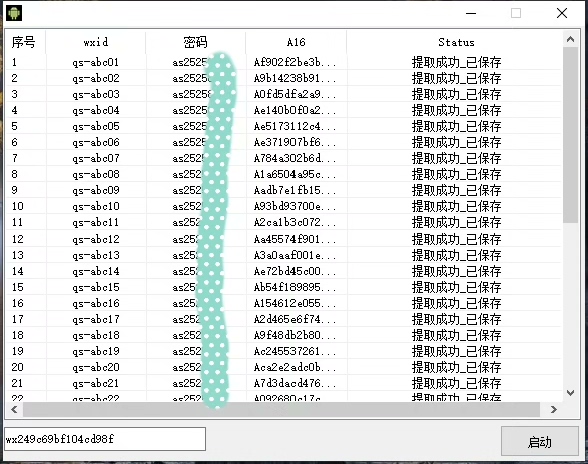Click A16 value Ae72bd45c00...
This screenshot has width=588, height=464.
pyautogui.click(x=295, y=271)
